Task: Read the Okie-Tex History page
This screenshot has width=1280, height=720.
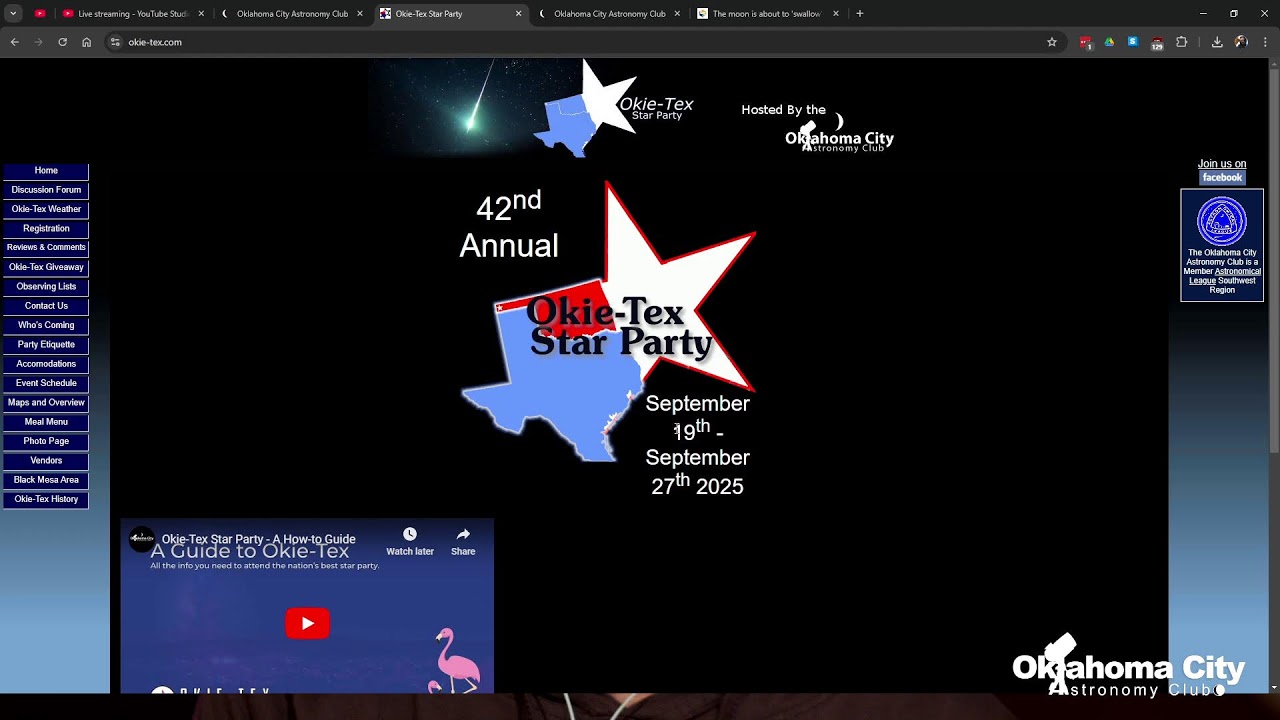Action: 46,499
